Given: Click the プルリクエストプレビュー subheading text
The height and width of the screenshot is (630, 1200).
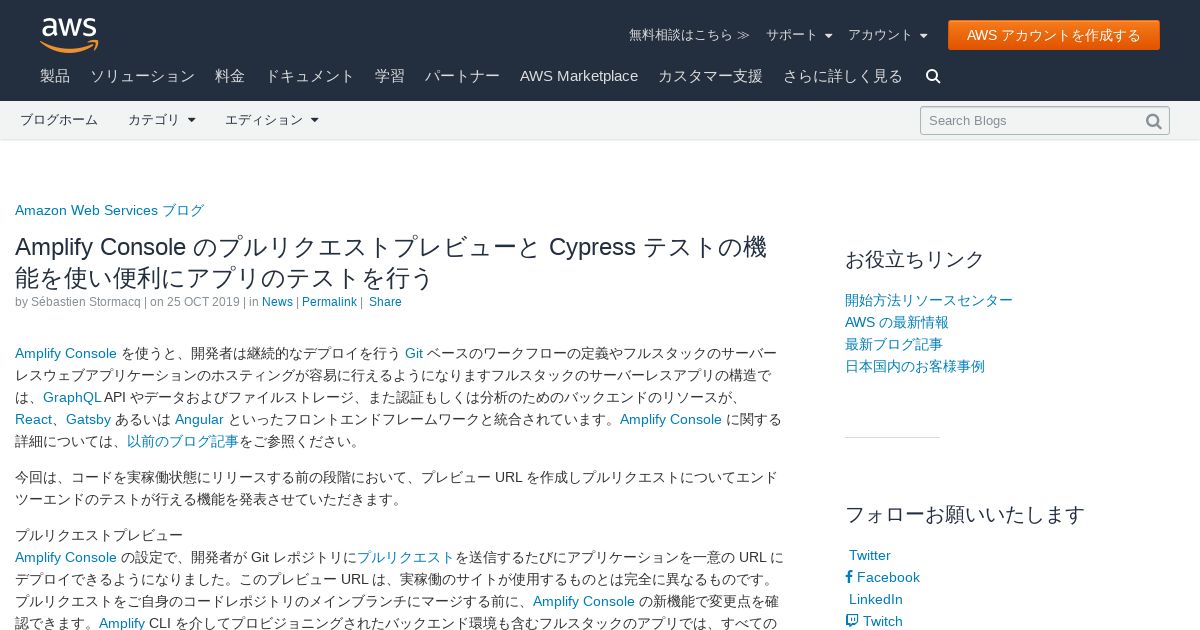Looking at the screenshot, I should click(99, 535).
